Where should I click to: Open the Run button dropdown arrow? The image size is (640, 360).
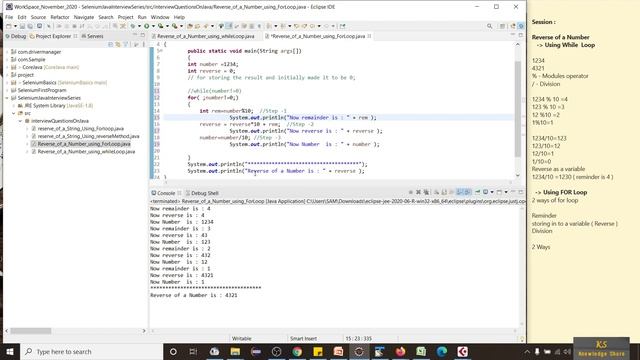153,26
